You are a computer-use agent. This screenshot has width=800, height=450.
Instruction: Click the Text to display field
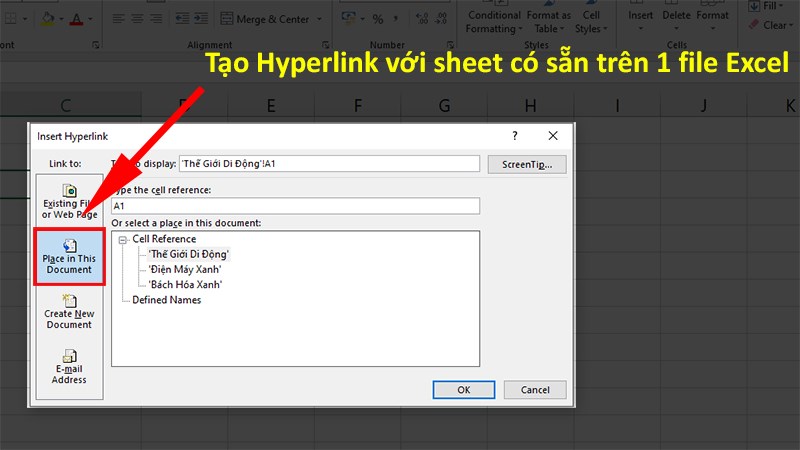point(329,164)
